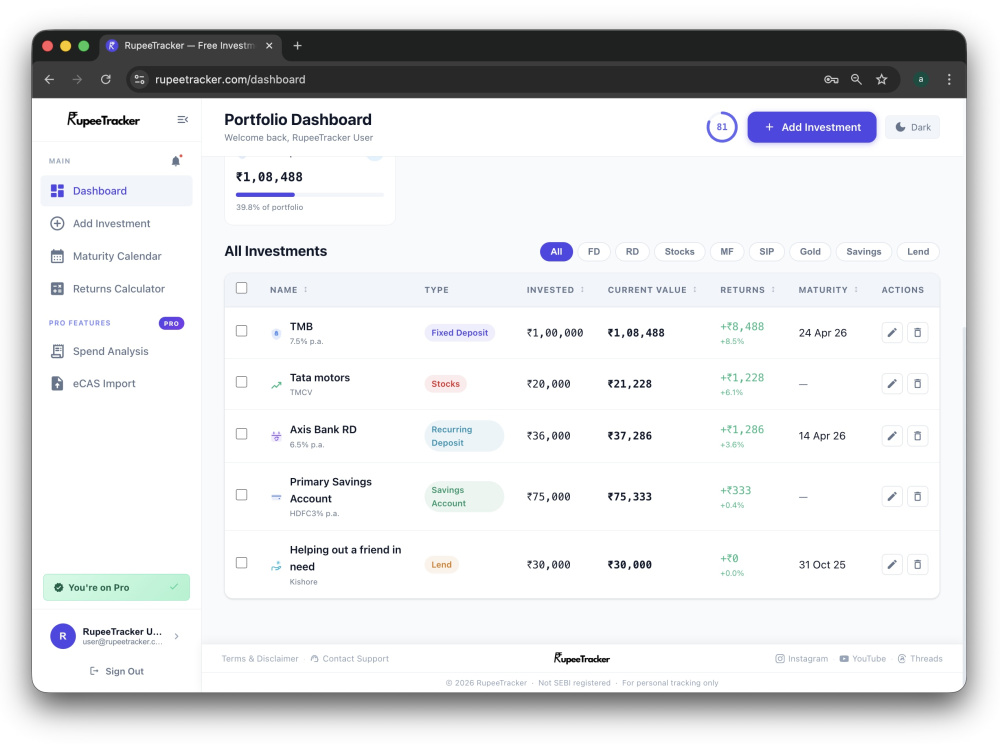
Task: Open Spend Analysis pro feature
Action: click(x=117, y=351)
